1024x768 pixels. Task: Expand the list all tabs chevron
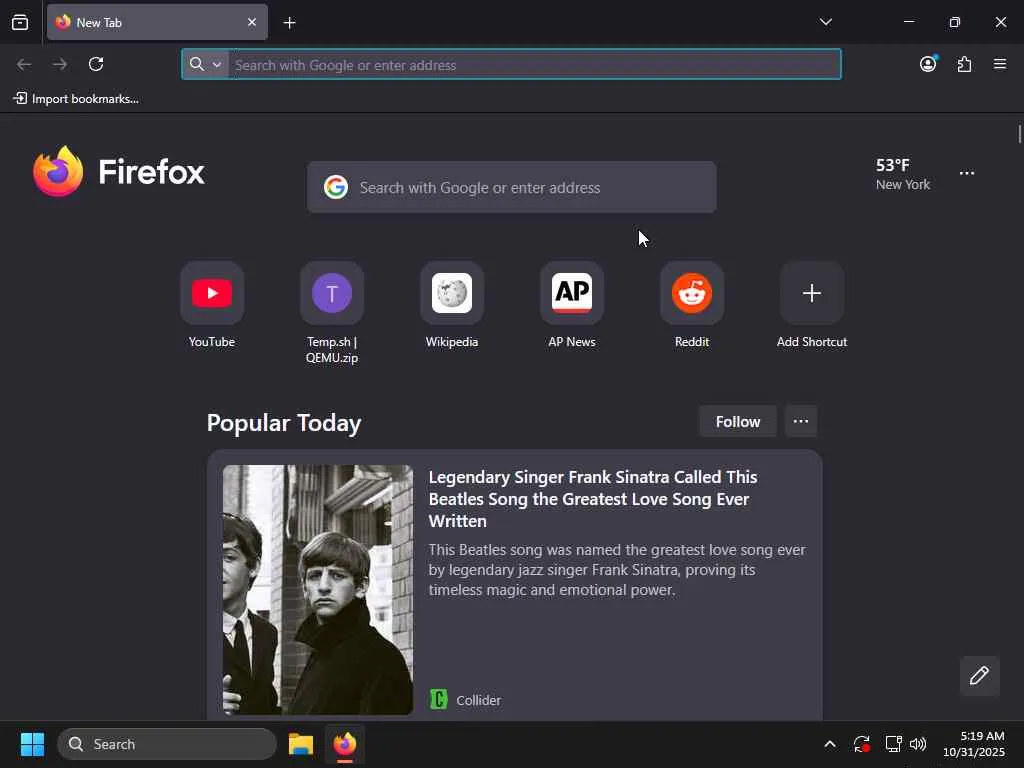(825, 22)
